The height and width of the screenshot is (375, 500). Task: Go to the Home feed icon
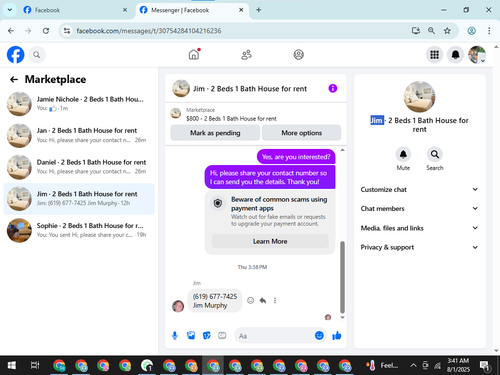click(x=194, y=55)
